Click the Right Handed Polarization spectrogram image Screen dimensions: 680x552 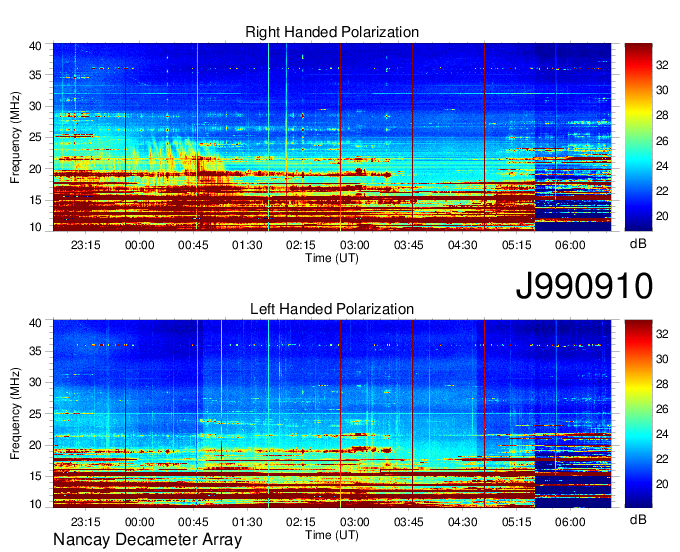332,137
